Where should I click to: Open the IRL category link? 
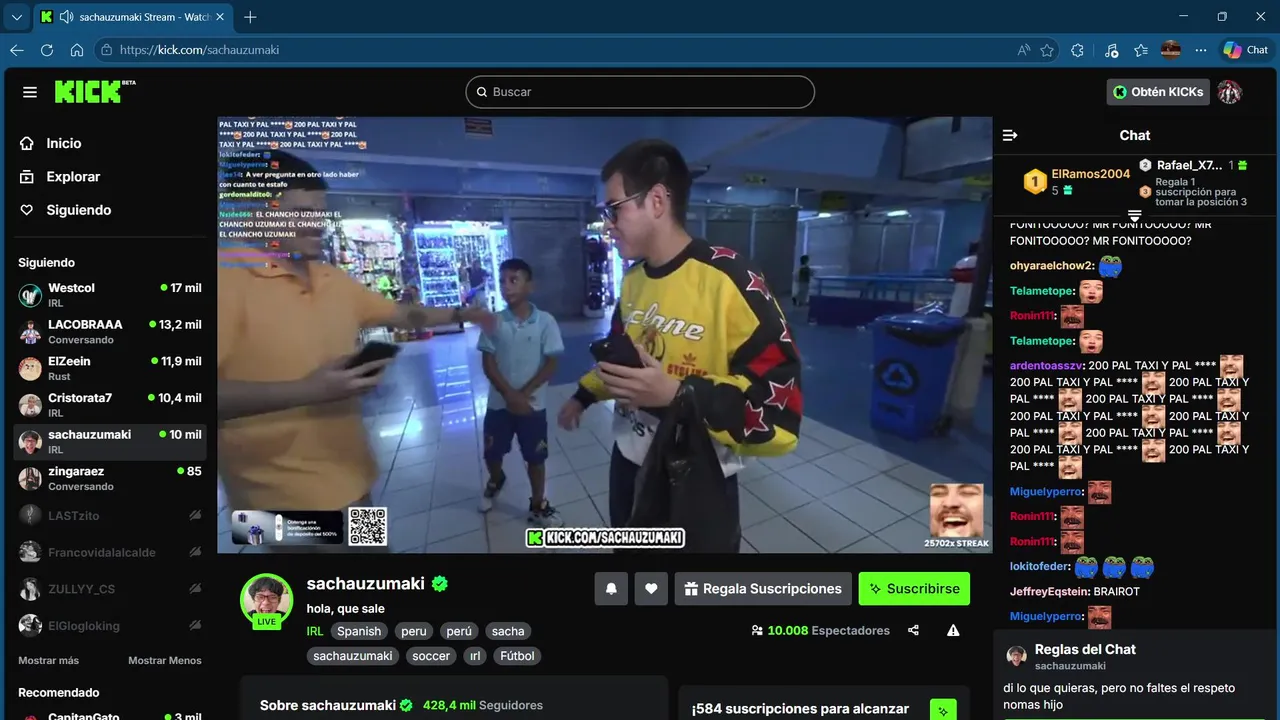click(x=315, y=631)
